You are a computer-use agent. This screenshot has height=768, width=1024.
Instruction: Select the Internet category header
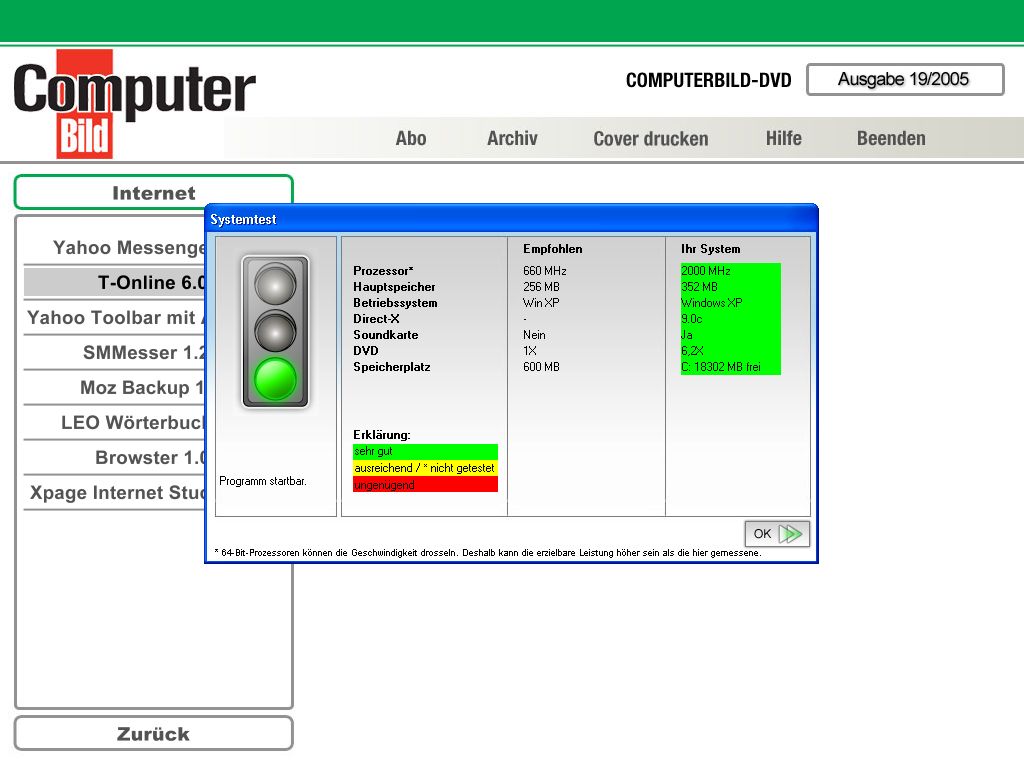[x=153, y=193]
